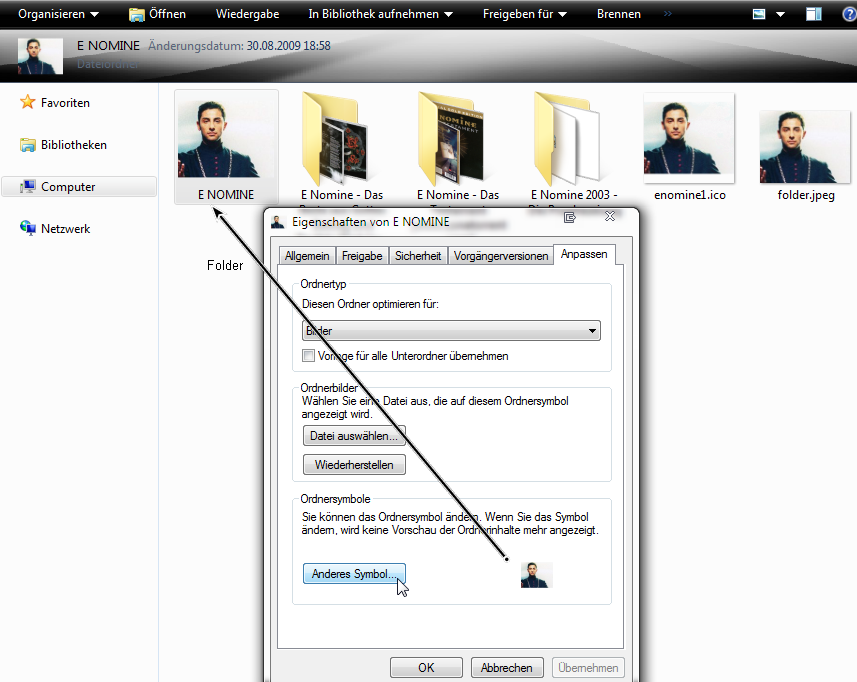Open the view options dropdown arrow
Viewport: 857px width, 682px height.
coord(780,15)
